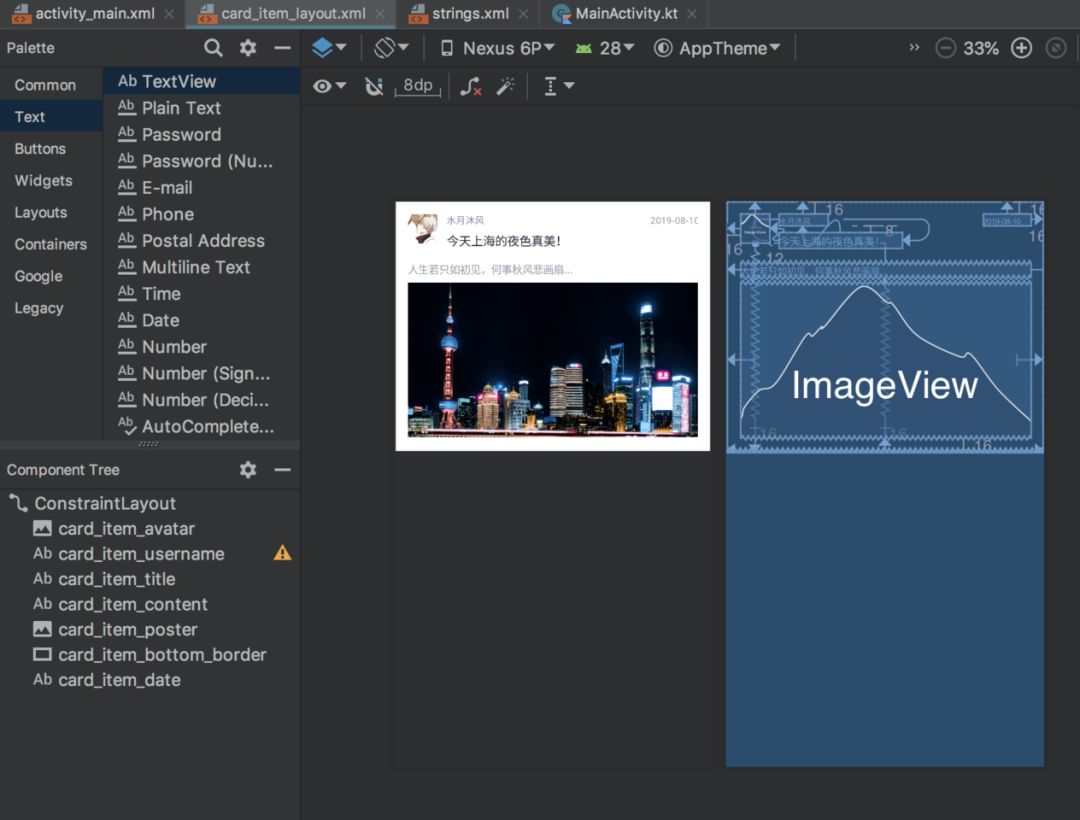Image resolution: width=1080 pixels, height=820 pixels.
Task: Minimize the Palette panel
Action: click(283, 48)
